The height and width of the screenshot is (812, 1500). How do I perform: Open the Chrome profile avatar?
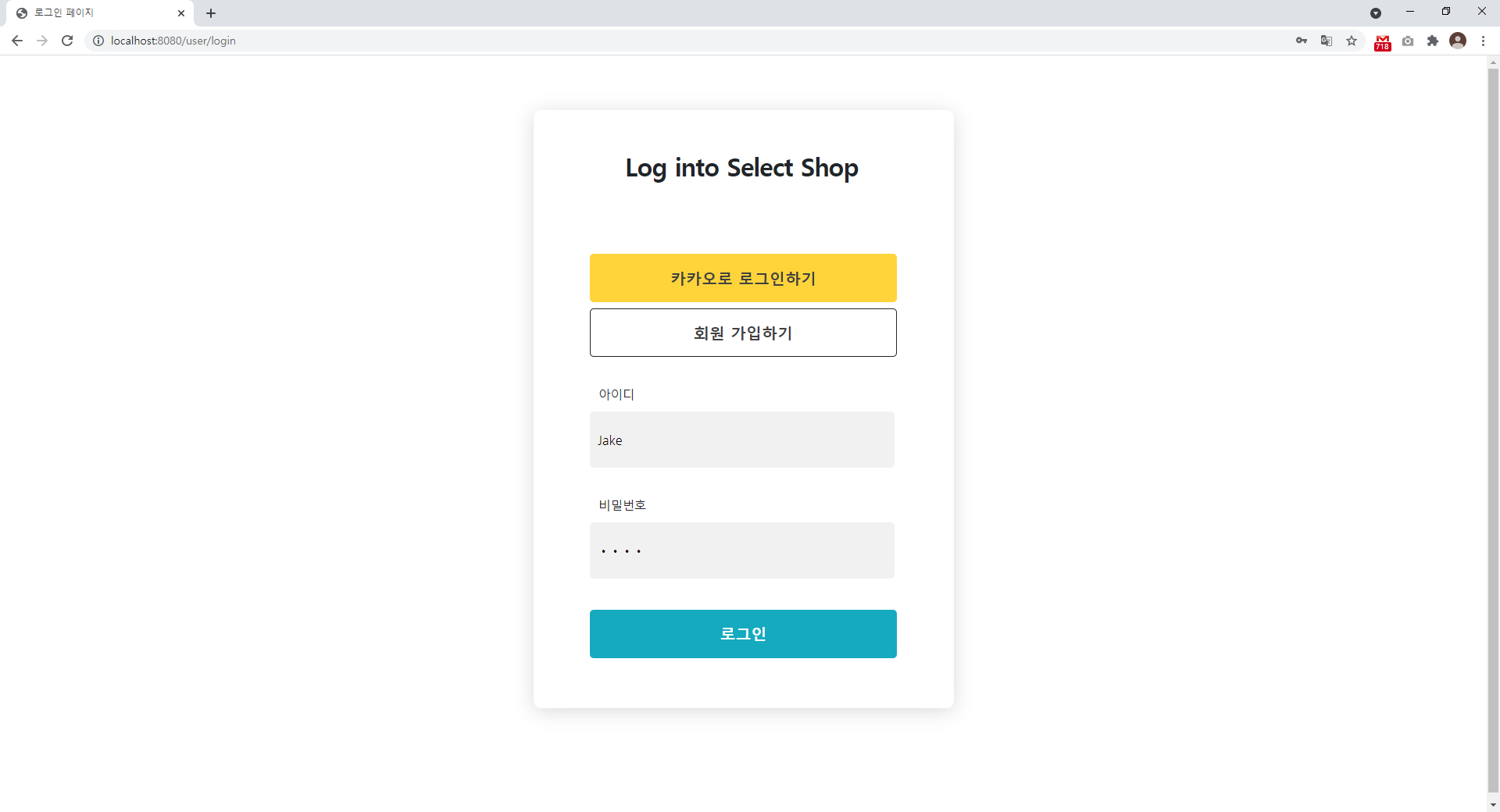pyautogui.click(x=1458, y=41)
